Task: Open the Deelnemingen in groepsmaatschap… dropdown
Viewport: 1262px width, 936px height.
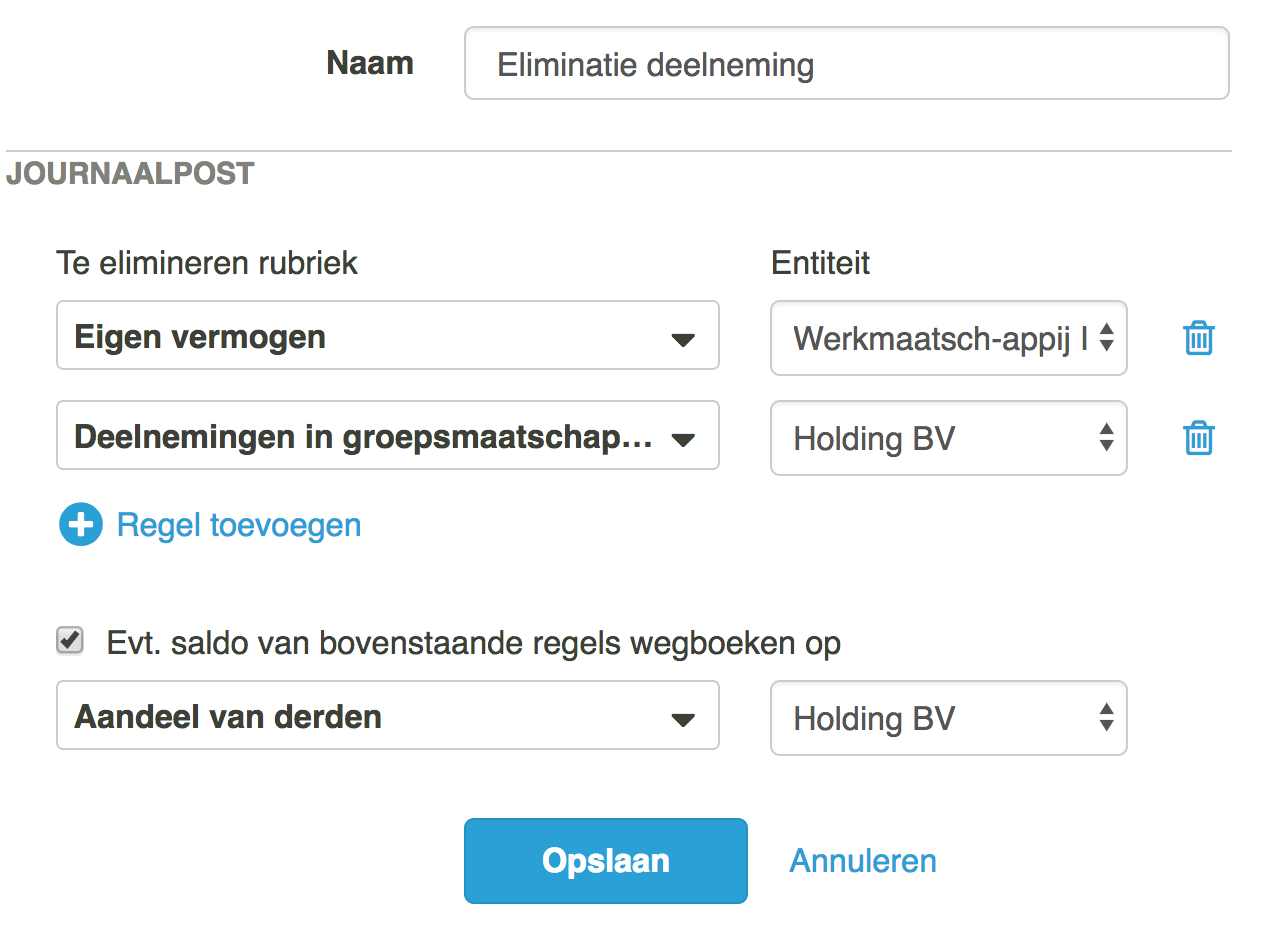Action: click(x=388, y=435)
